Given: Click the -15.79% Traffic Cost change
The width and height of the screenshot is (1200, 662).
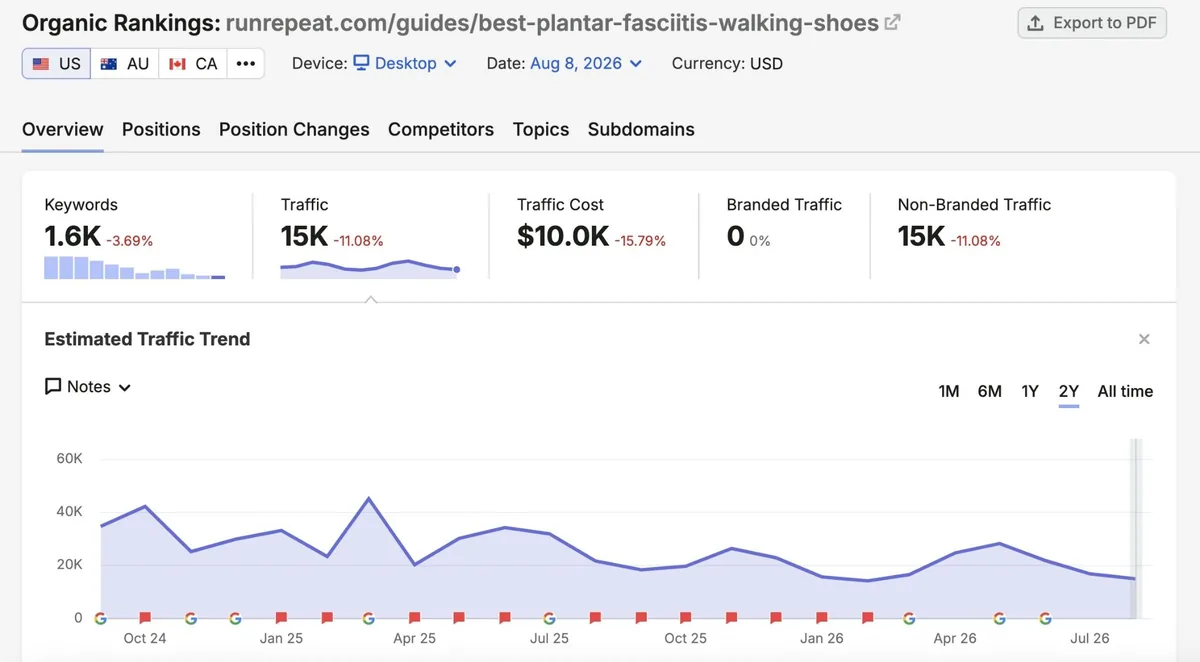Looking at the screenshot, I should (640, 241).
